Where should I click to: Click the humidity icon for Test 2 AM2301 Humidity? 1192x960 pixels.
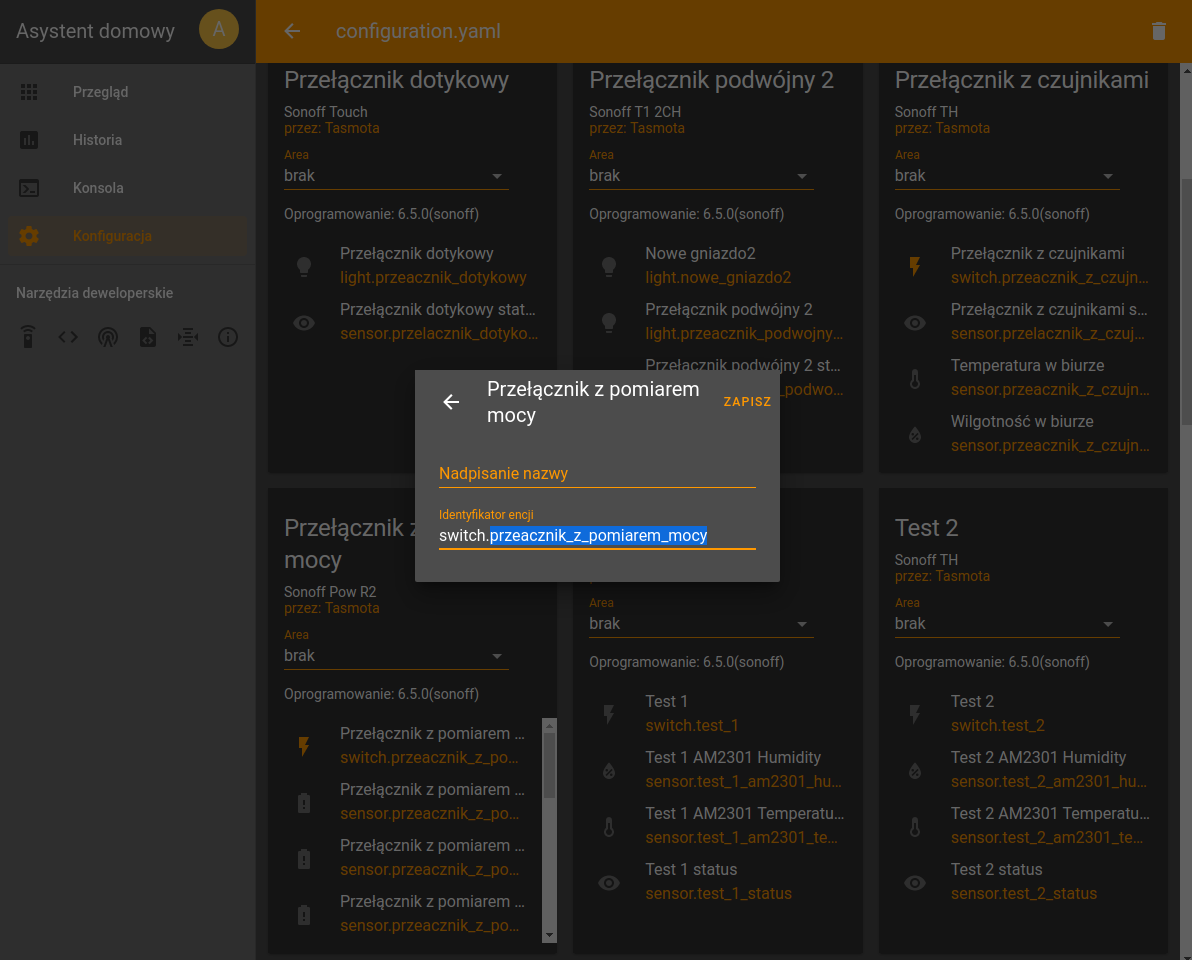(x=915, y=770)
